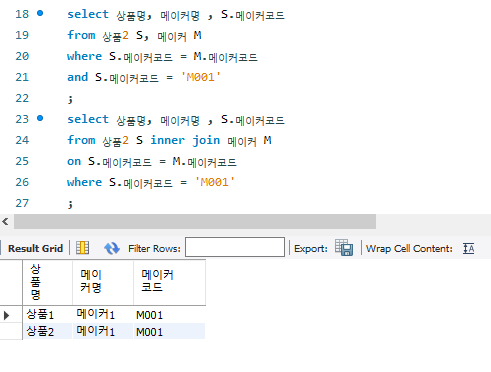Screen dimensions: 491x372
Task: Click the current row arrow indicator
Action: click(x=6, y=315)
